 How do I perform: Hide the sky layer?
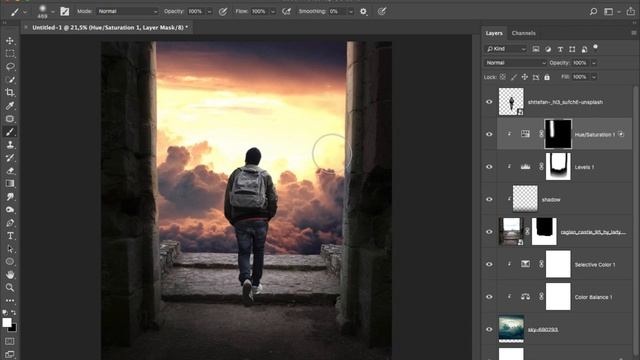pyautogui.click(x=489, y=329)
